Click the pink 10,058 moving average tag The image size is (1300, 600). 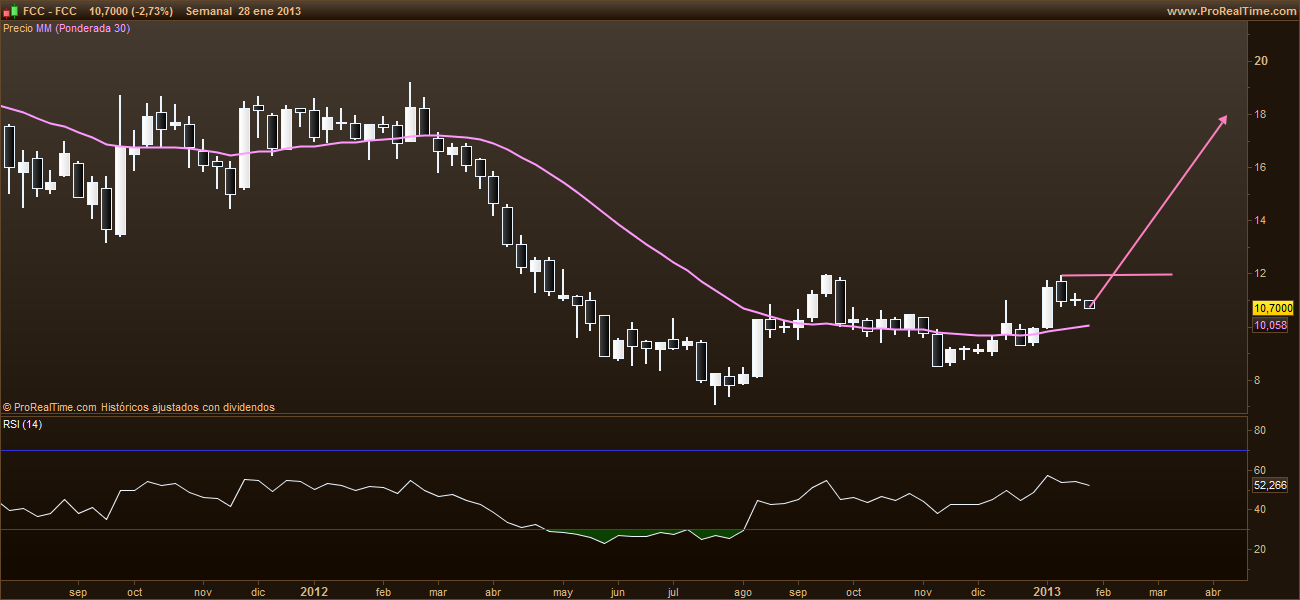pyautogui.click(x=1270, y=325)
